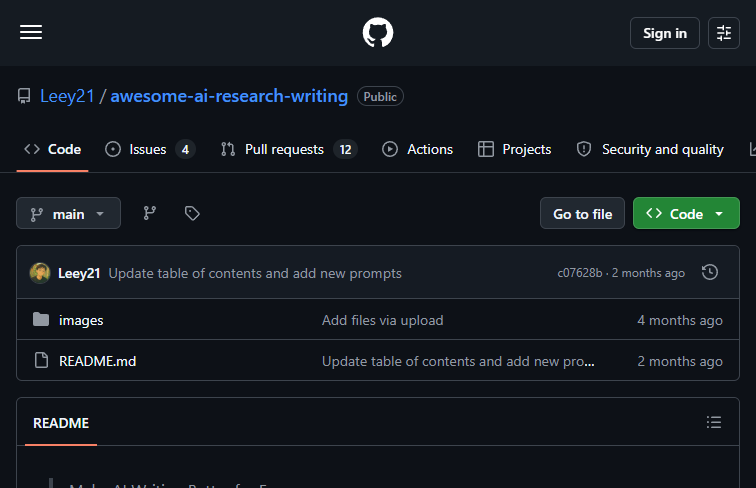Click the Public visibility label
This screenshot has height=488, width=756.
point(380,96)
